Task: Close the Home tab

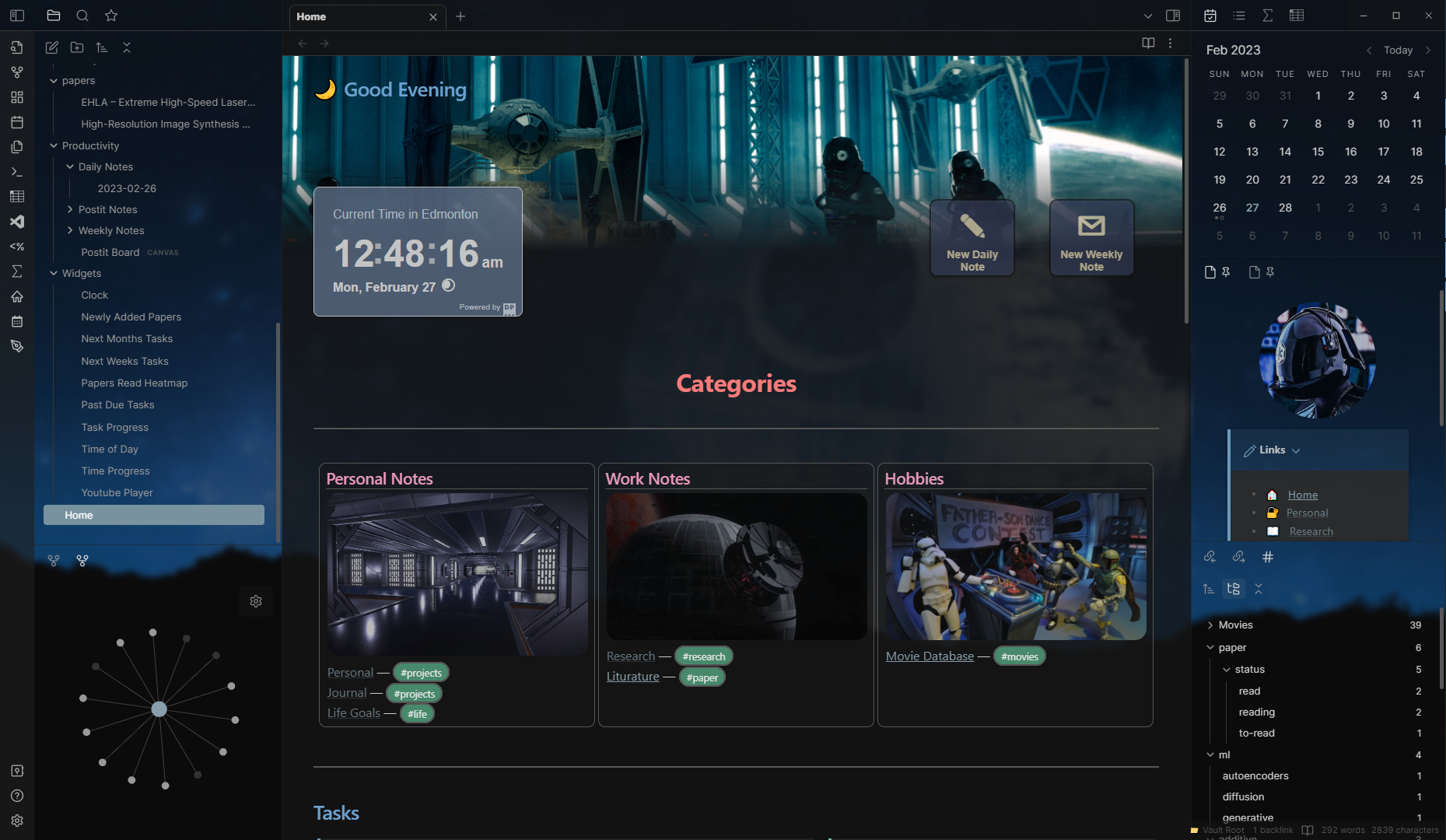Action: [x=433, y=16]
